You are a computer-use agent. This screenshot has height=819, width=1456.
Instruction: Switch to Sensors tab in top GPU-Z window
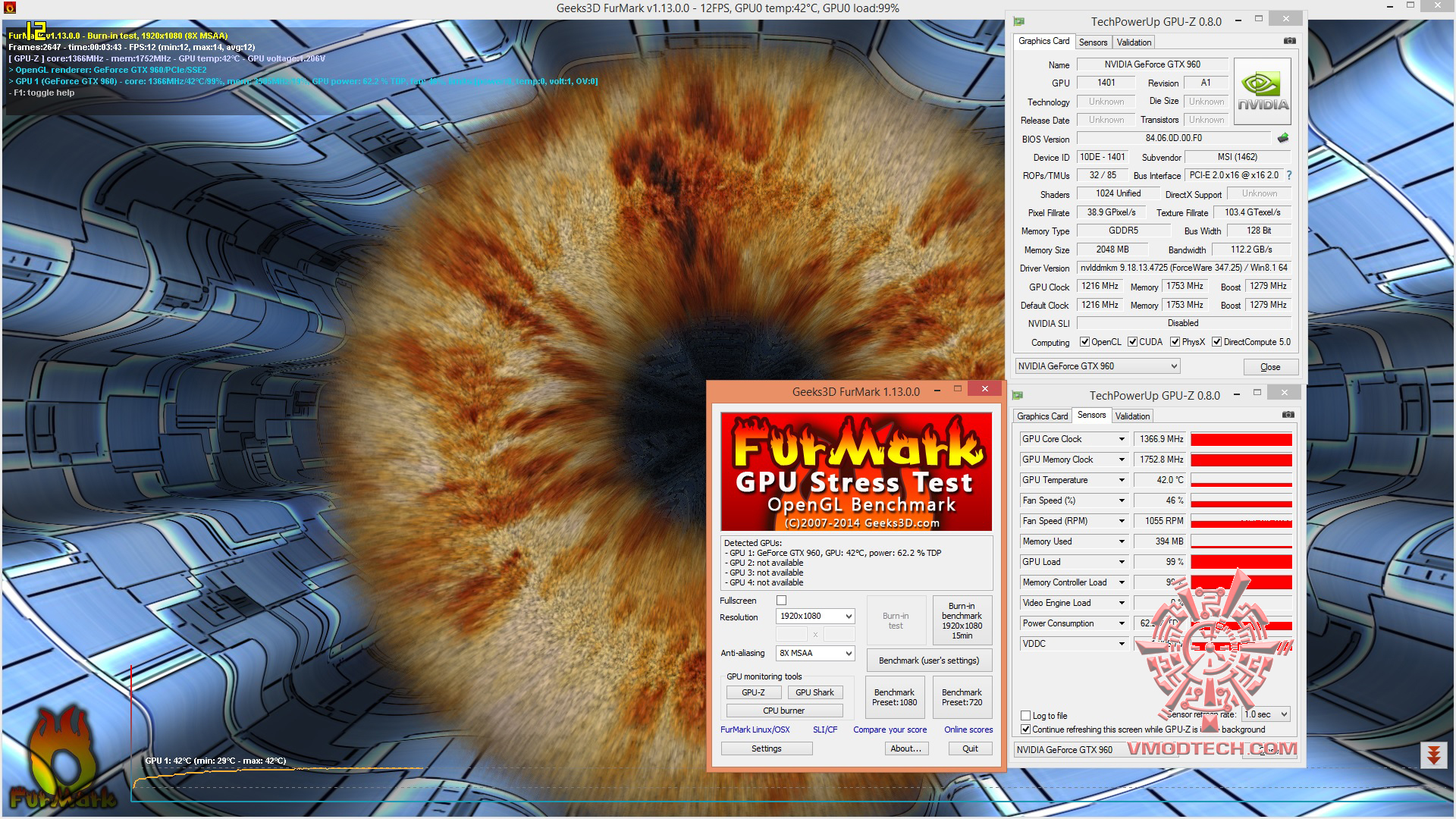click(1093, 42)
